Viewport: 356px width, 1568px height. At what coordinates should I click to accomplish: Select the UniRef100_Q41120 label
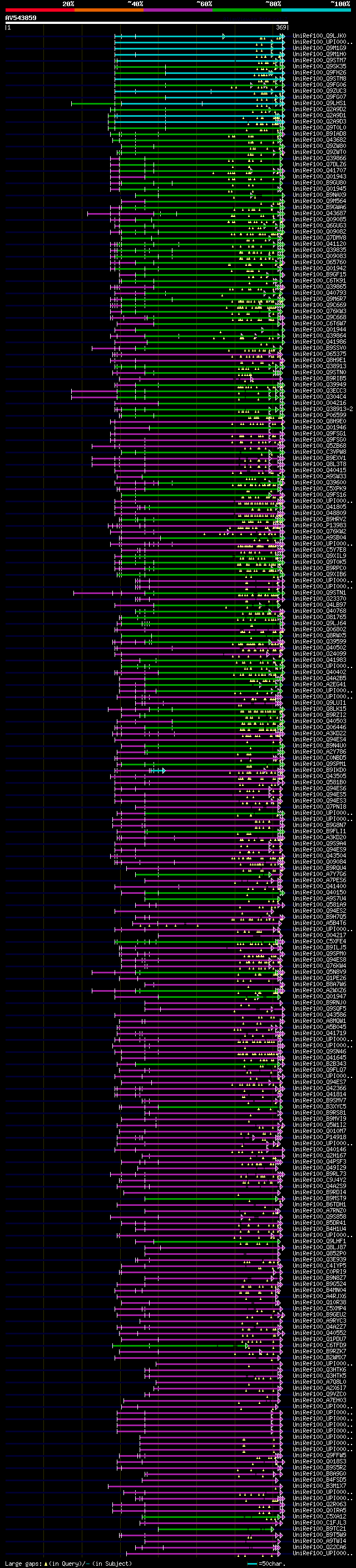pyautogui.click(x=319, y=244)
